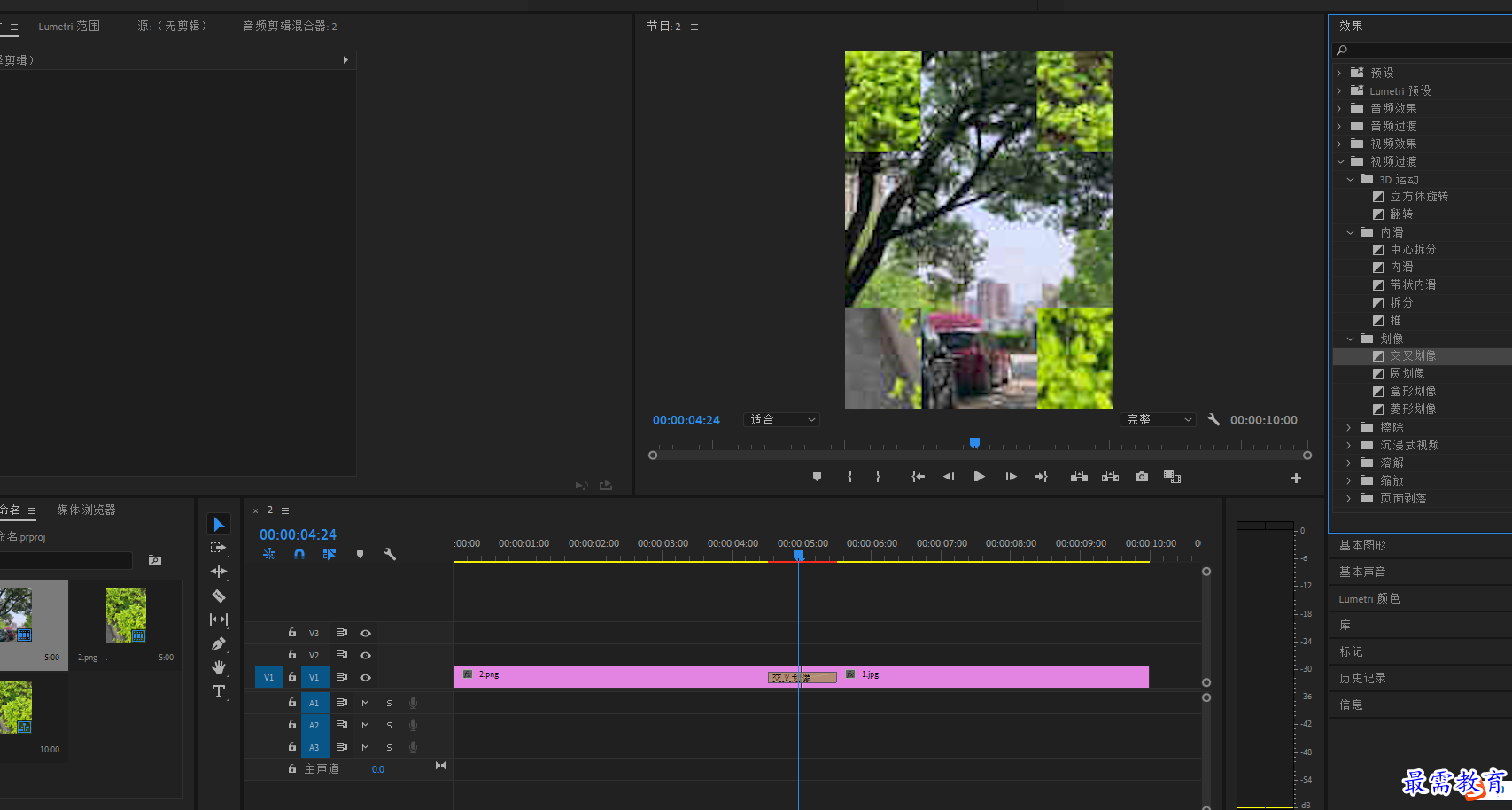The image size is (1512, 810).
Task: Go to In point in program monitor
Action: point(919,477)
